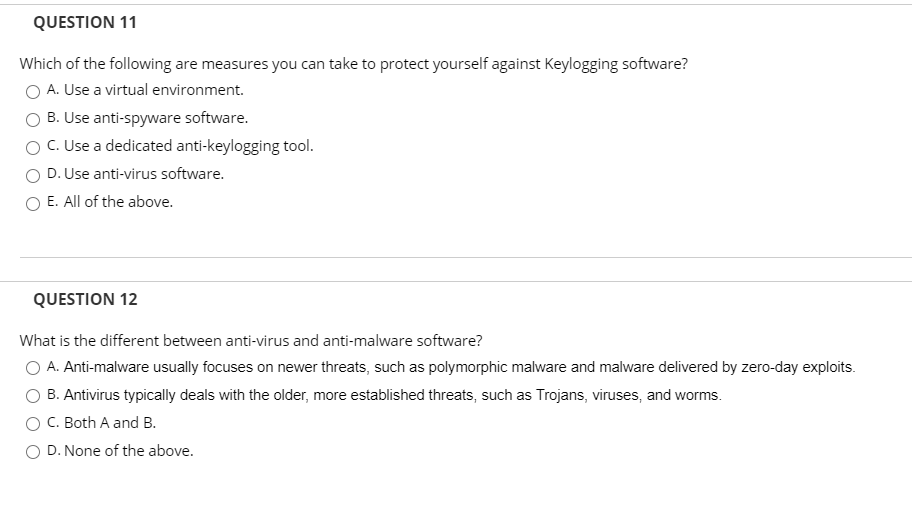
Task: Pick radio button D 'Use anti-virus software'
Action: pos(33,176)
